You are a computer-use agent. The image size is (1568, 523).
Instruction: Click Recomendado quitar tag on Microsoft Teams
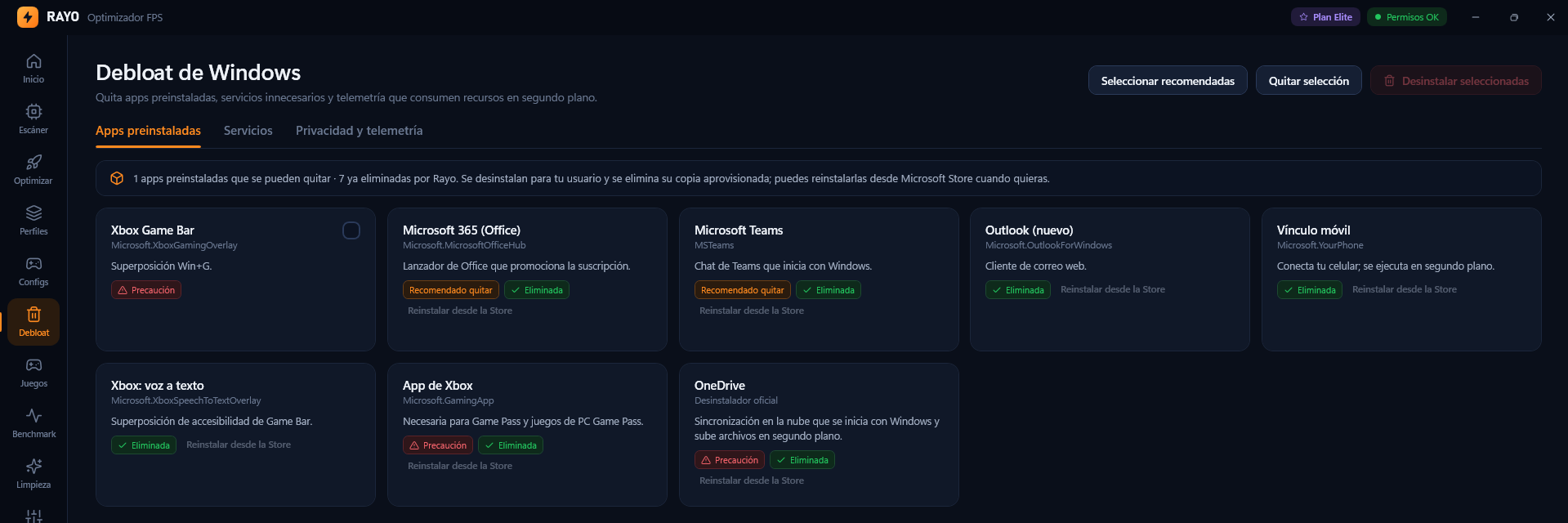click(743, 290)
